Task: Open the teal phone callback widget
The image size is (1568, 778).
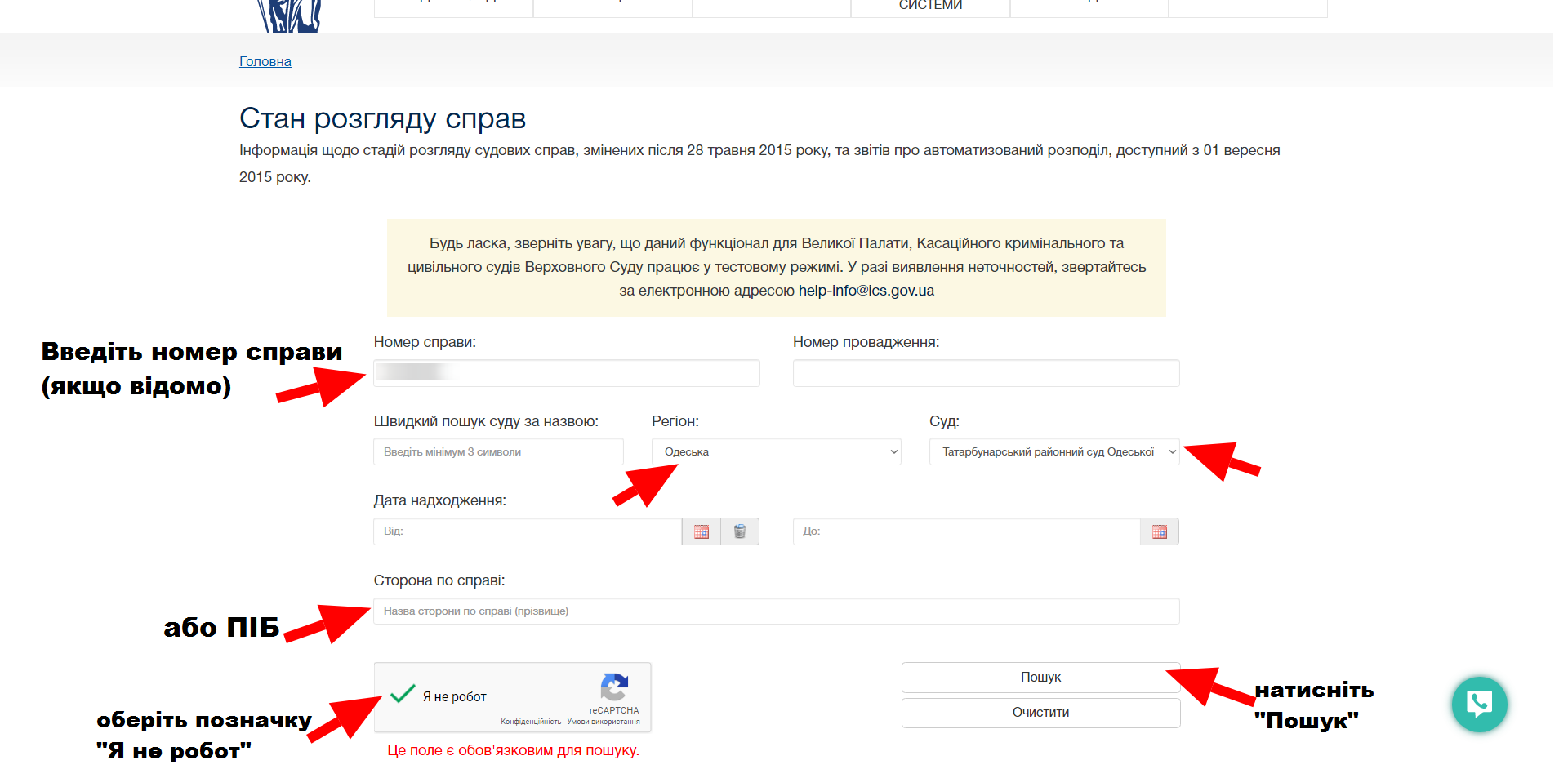Action: tap(1479, 704)
